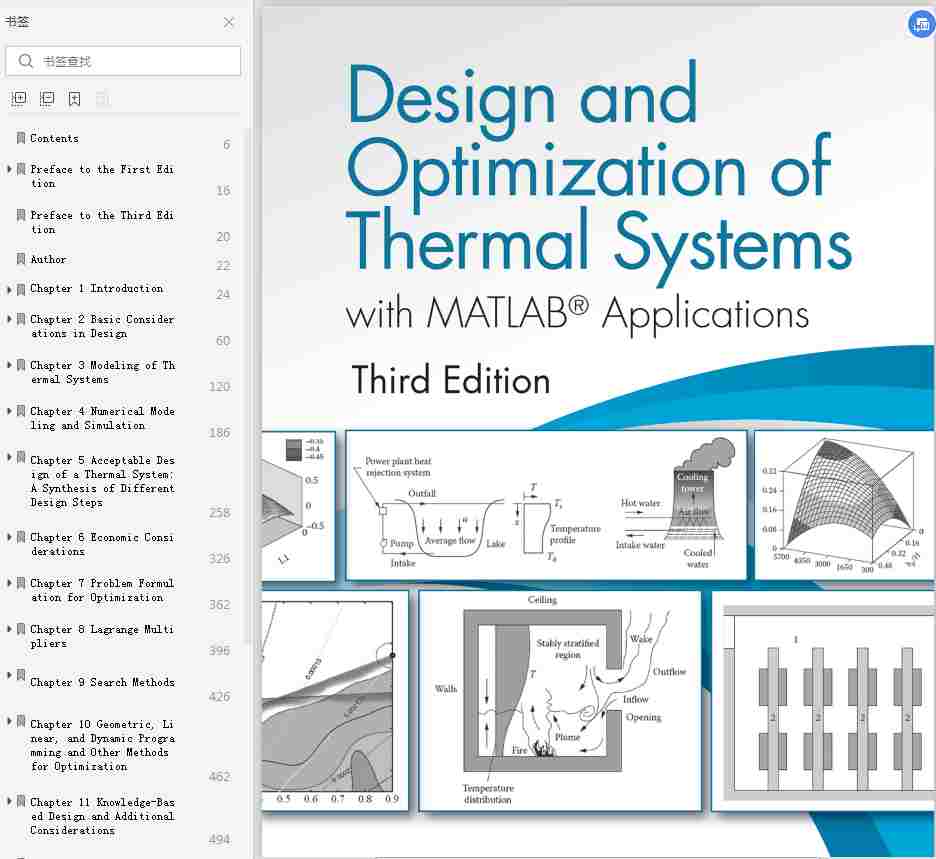This screenshot has width=936, height=859.
Task: Click the bookmark icon beside Chapter 2
Action: [21, 319]
